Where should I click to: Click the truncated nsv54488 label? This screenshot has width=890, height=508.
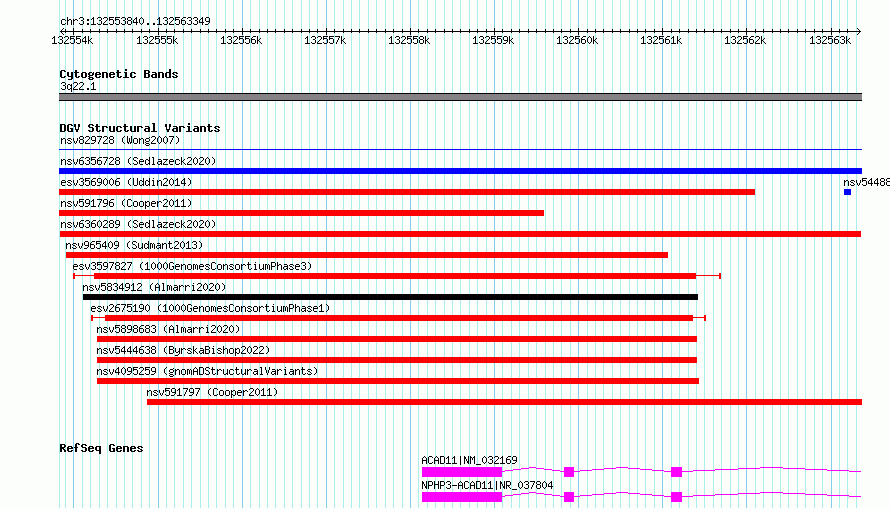coord(866,182)
